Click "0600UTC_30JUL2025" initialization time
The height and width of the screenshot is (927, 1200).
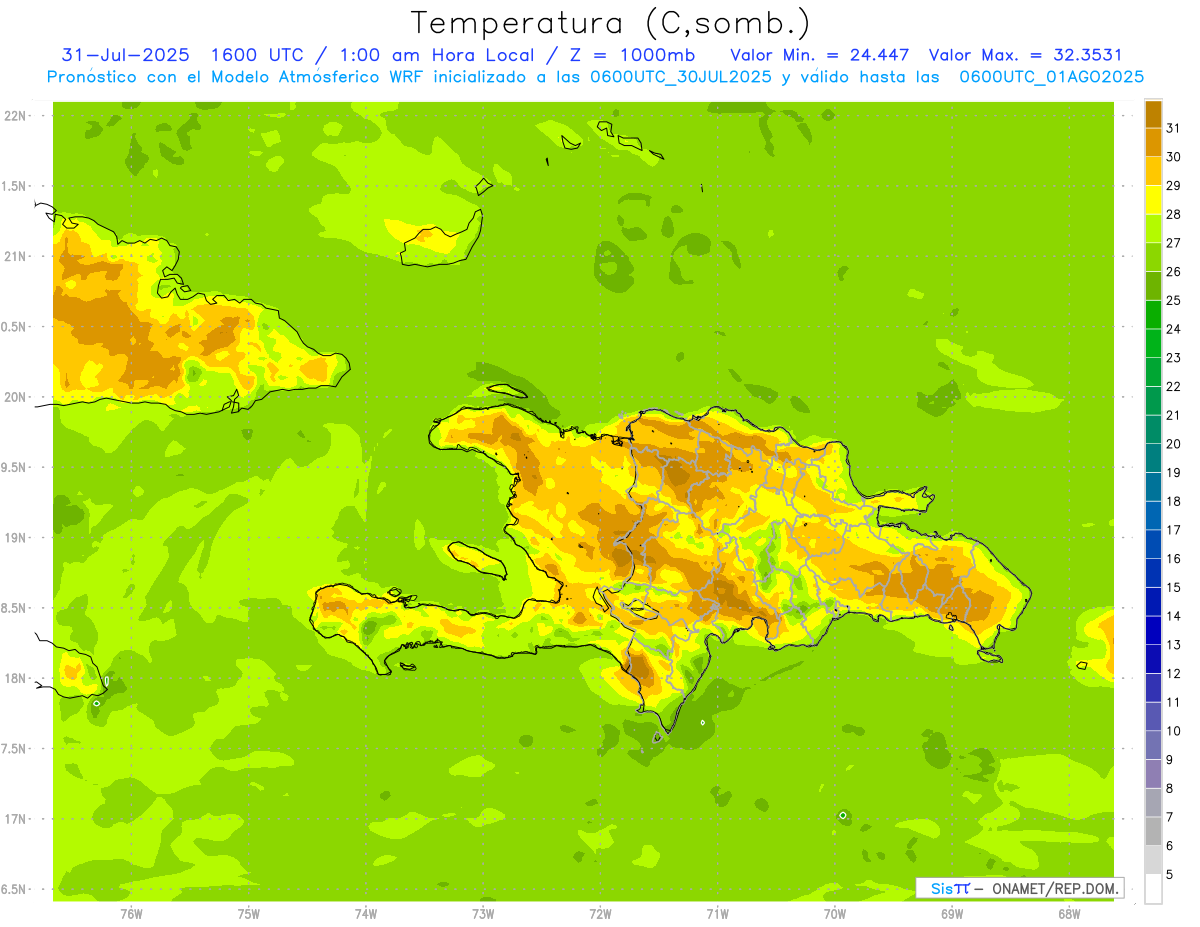(679, 77)
